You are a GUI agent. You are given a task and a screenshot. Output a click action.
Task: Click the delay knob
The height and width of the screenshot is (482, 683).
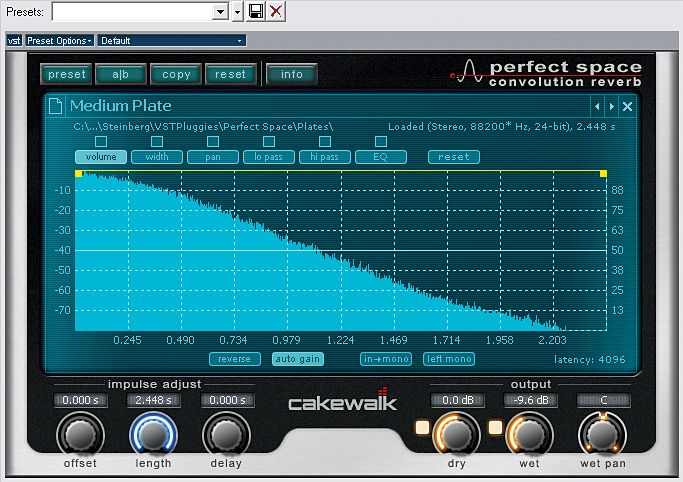click(226, 435)
